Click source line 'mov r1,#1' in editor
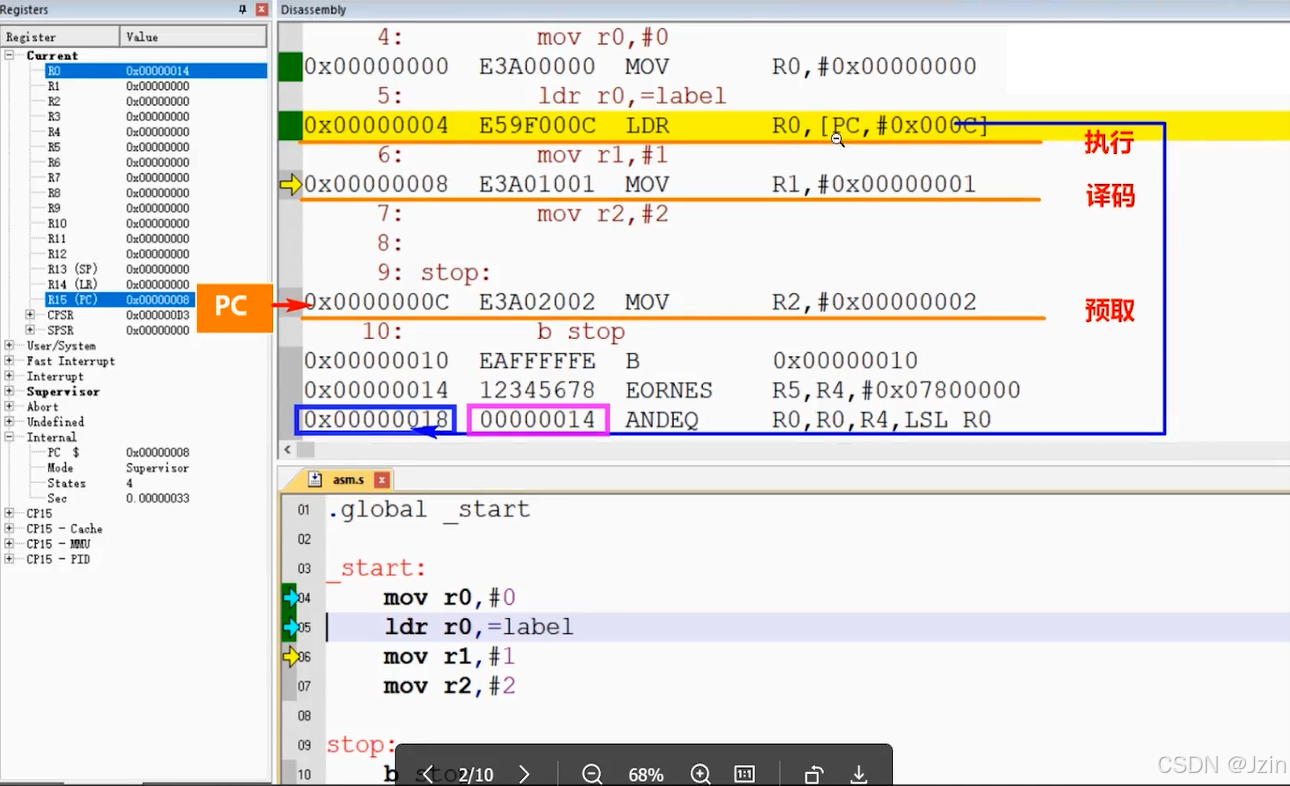This screenshot has width=1290, height=786. tap(449, 657)
